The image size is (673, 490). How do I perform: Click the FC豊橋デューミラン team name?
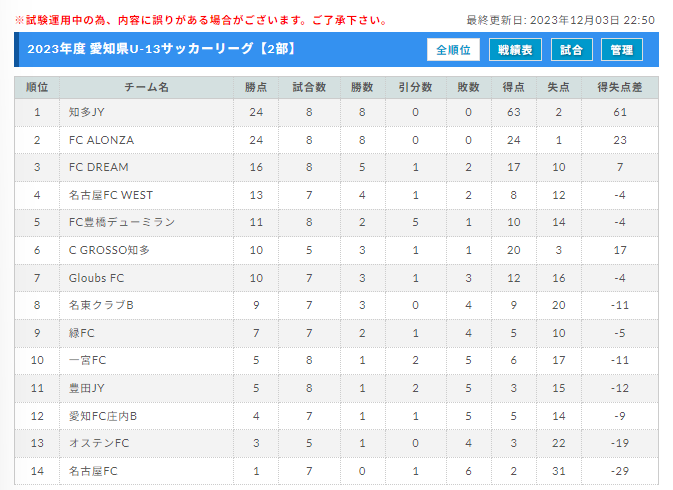(122, 222)
